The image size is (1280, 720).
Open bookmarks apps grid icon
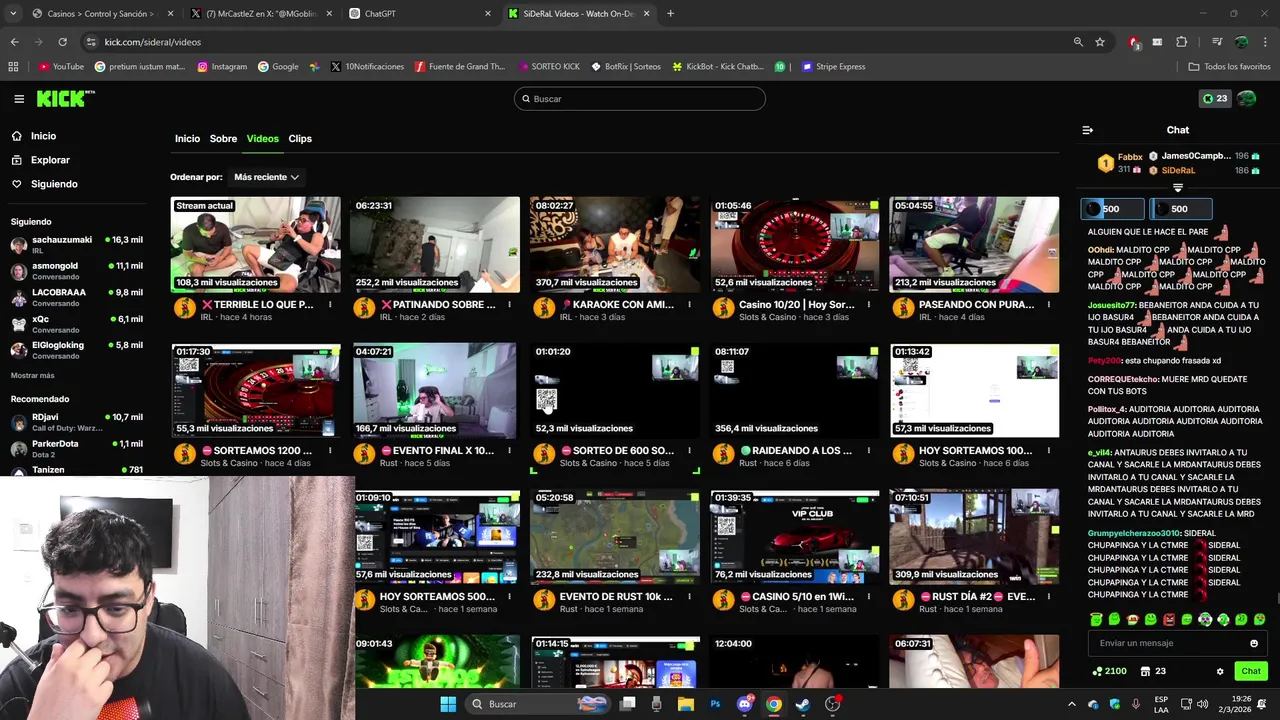point(13,67)
